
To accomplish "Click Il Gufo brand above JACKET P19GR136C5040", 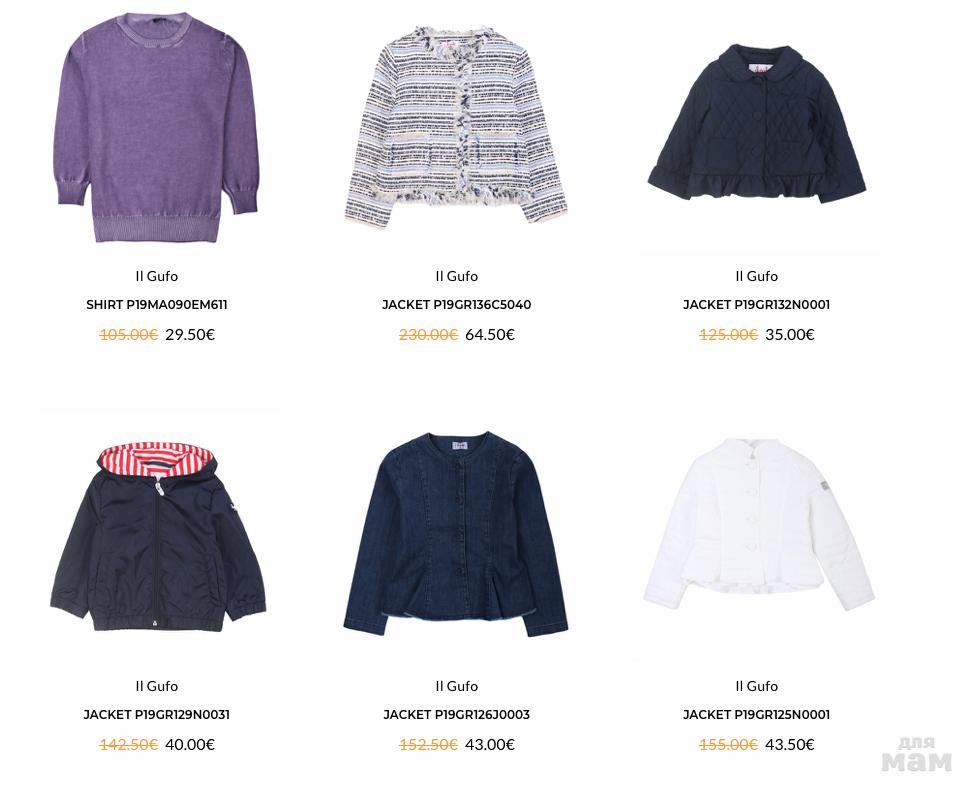I will pos(456,276).
